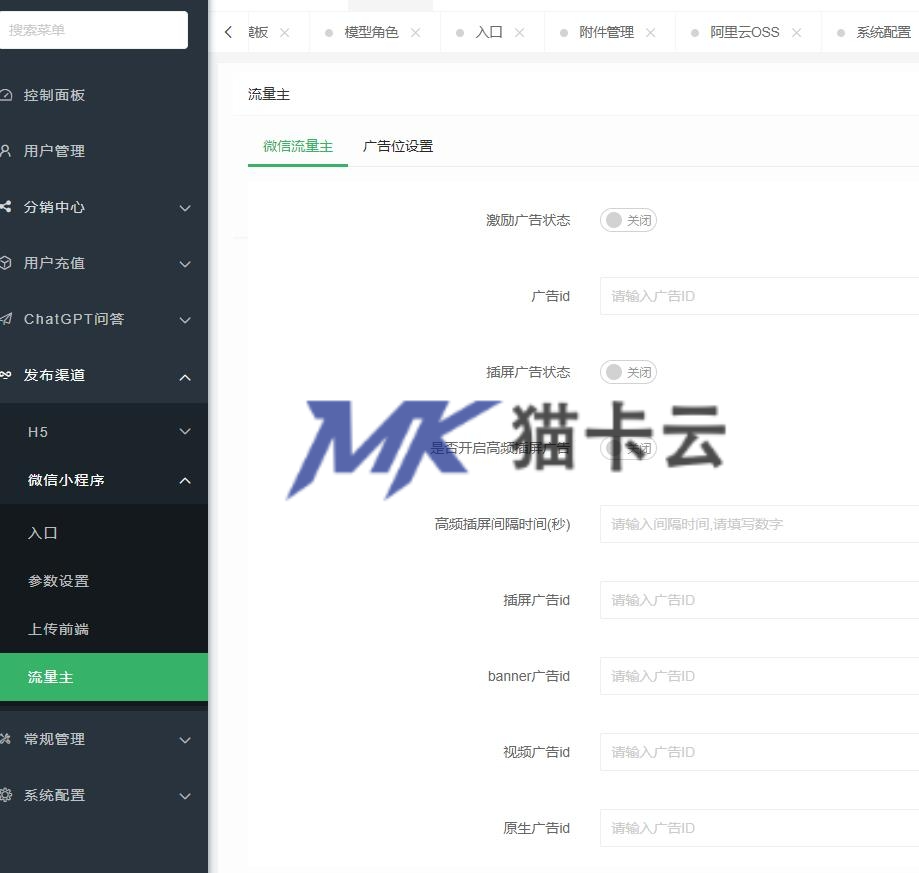Expand the ChatGPT问答 menu chevron
This screenshot has height=873, width=919.
coord(185,320)
